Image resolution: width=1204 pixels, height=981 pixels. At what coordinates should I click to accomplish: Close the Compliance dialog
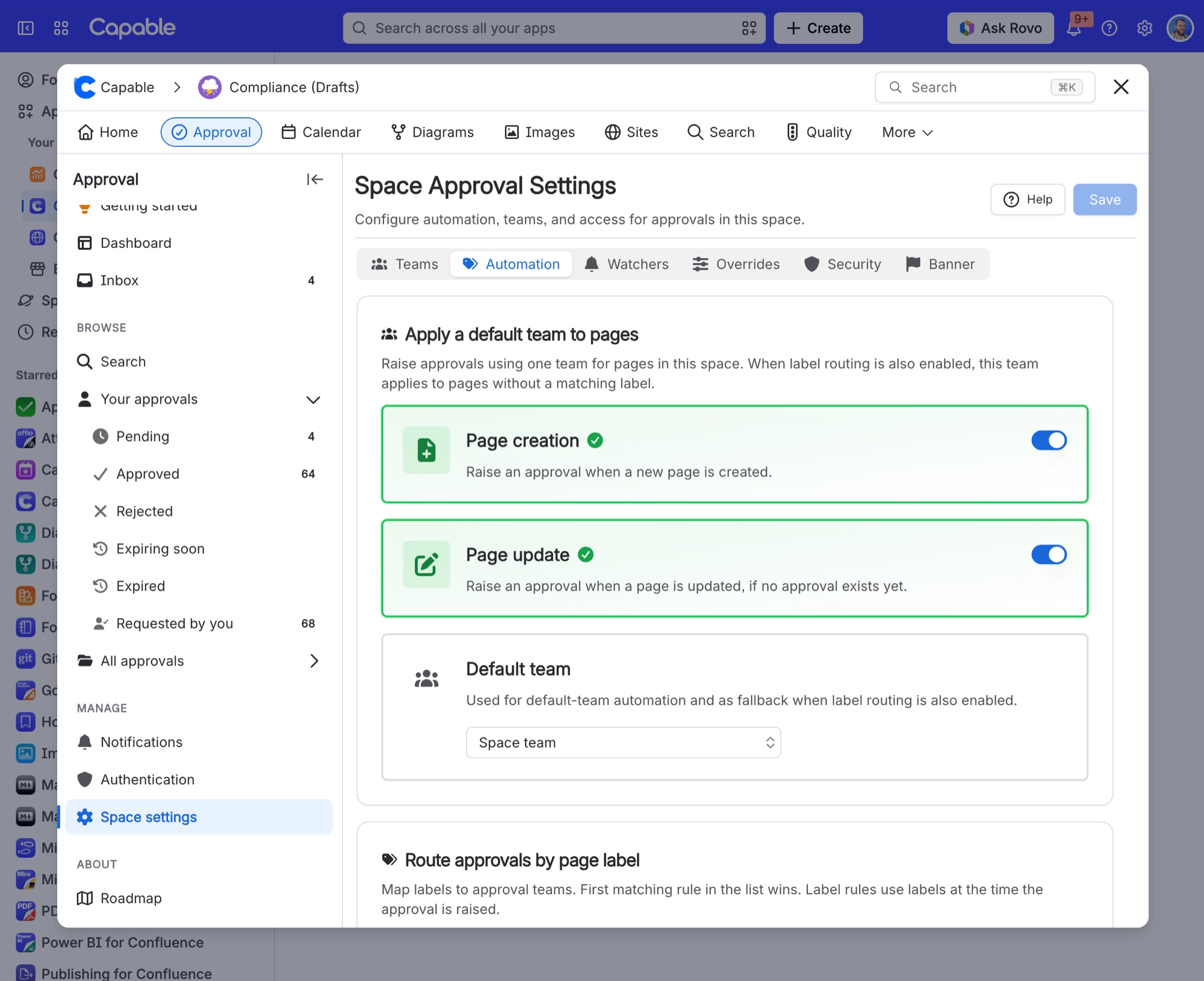pos(1121,87)
